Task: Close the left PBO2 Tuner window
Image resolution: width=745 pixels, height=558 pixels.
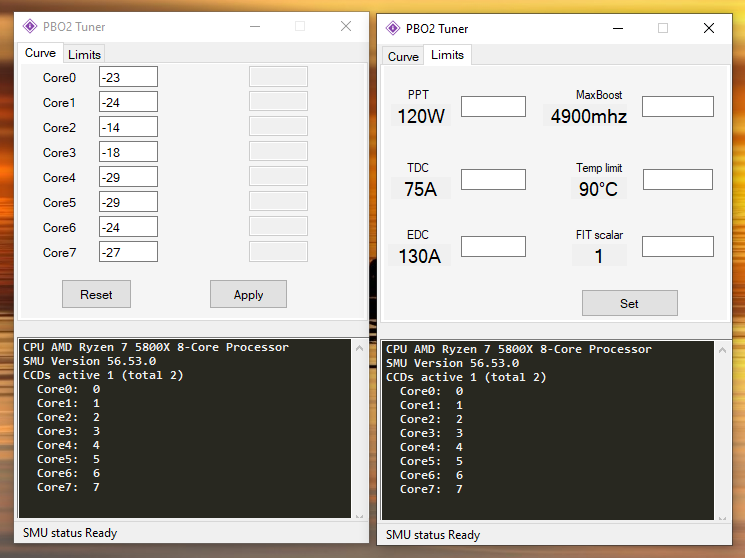Action: click(346, 26)
